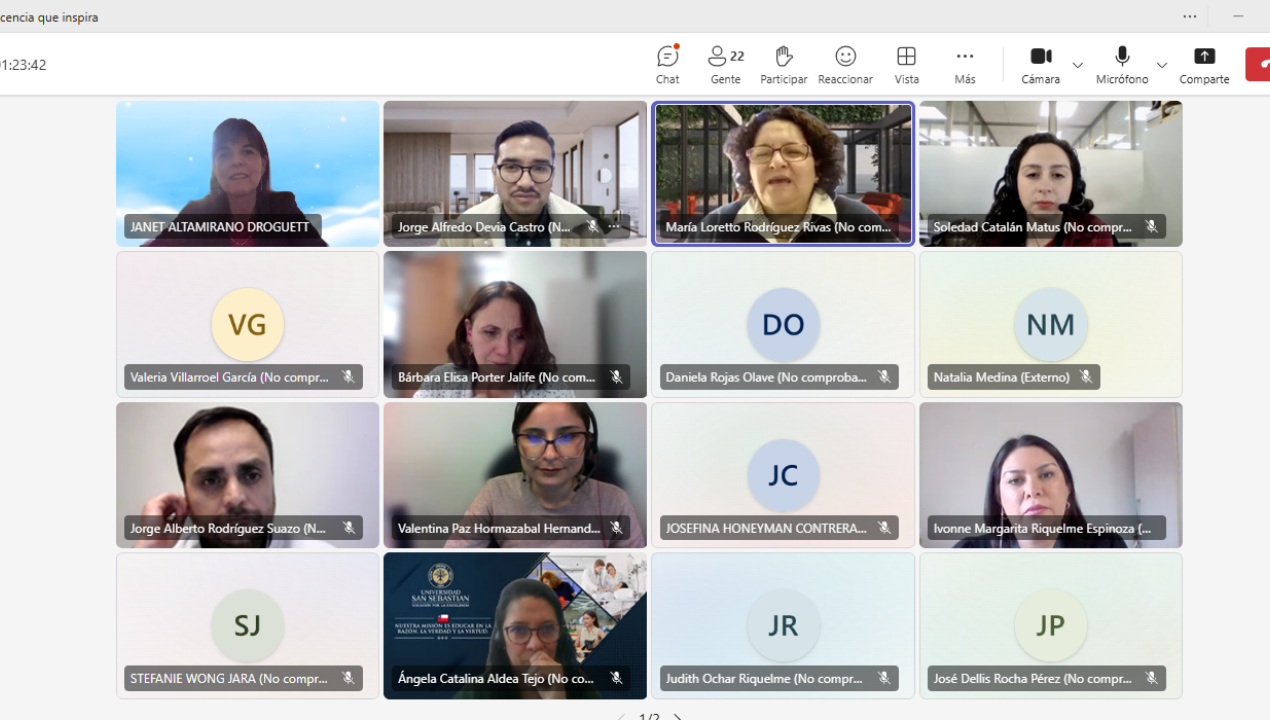Image resolution: width=1270 pixels, height=720 pixels.
Task: Expand the camera options chevron
Action: pyautogui.click(x=1077, y=65)
